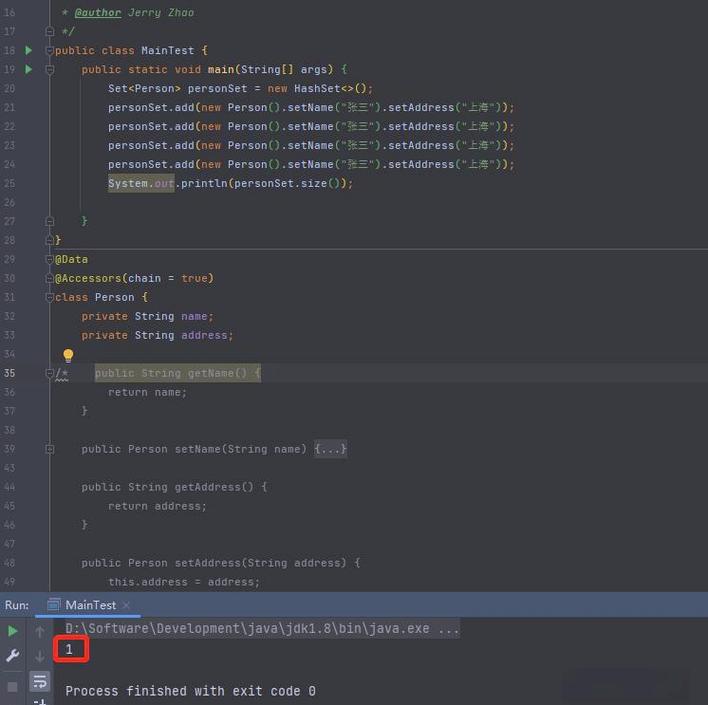Click 'personSet' variable declaration on line 20

pos(217,88)
